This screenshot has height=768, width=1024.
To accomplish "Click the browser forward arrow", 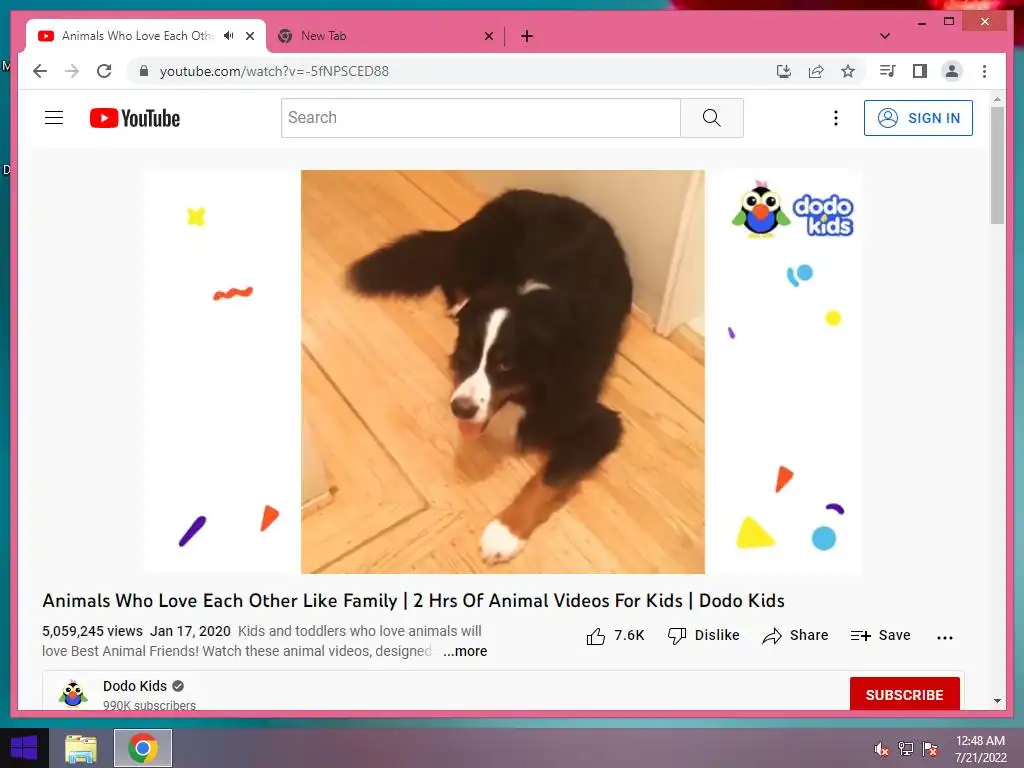I will 72,71.
